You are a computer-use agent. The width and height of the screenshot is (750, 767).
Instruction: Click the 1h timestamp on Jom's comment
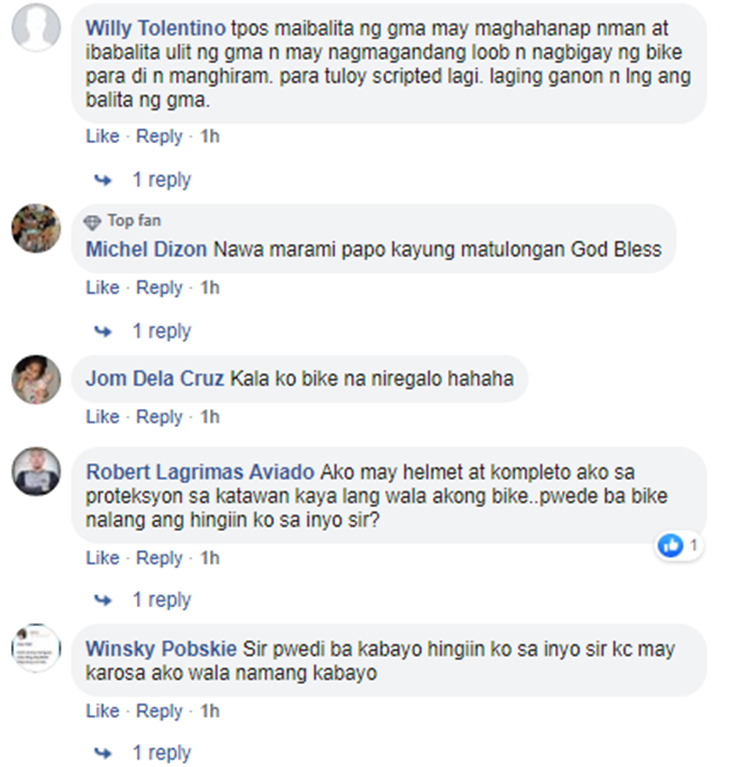tap(210, 417)
